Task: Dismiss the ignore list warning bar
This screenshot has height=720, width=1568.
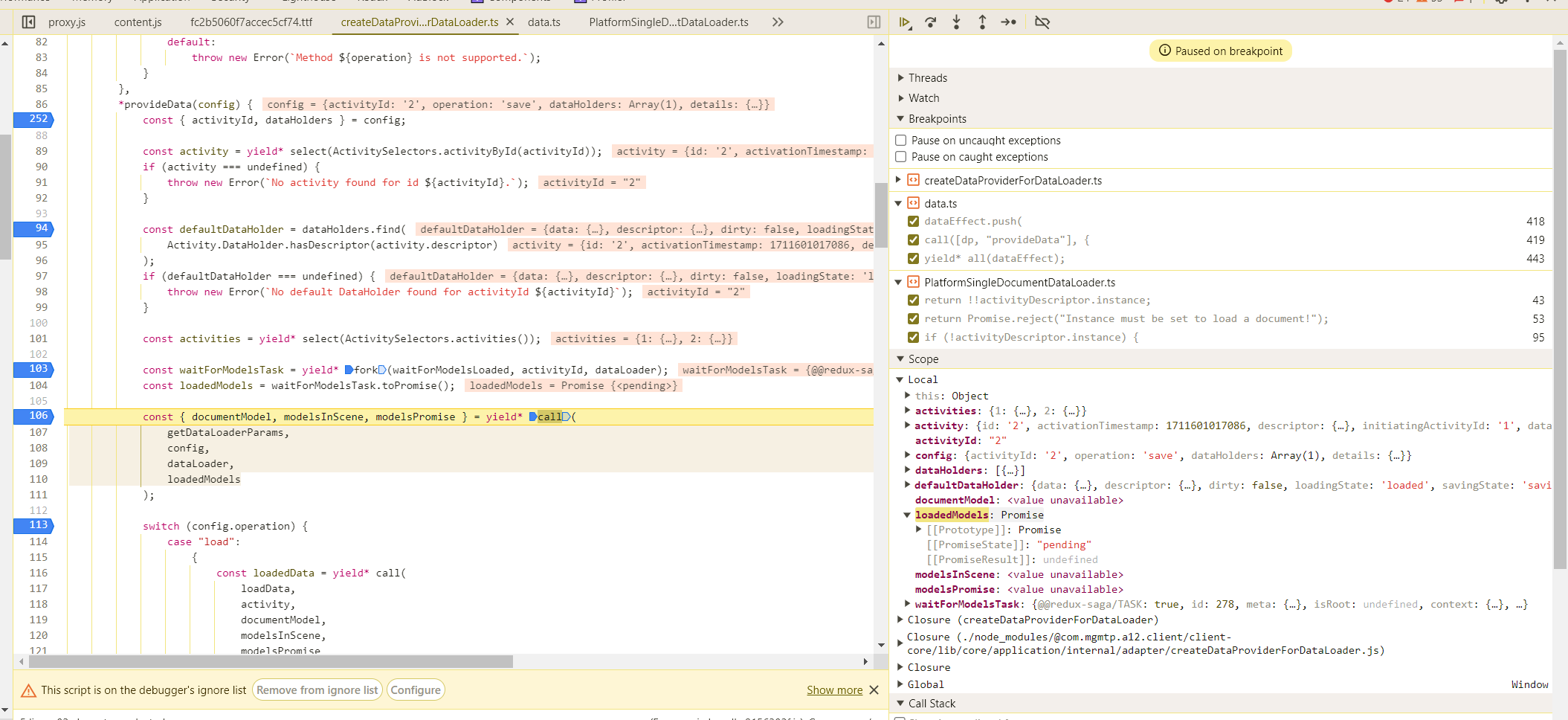Action: click(x=874, y=690)
